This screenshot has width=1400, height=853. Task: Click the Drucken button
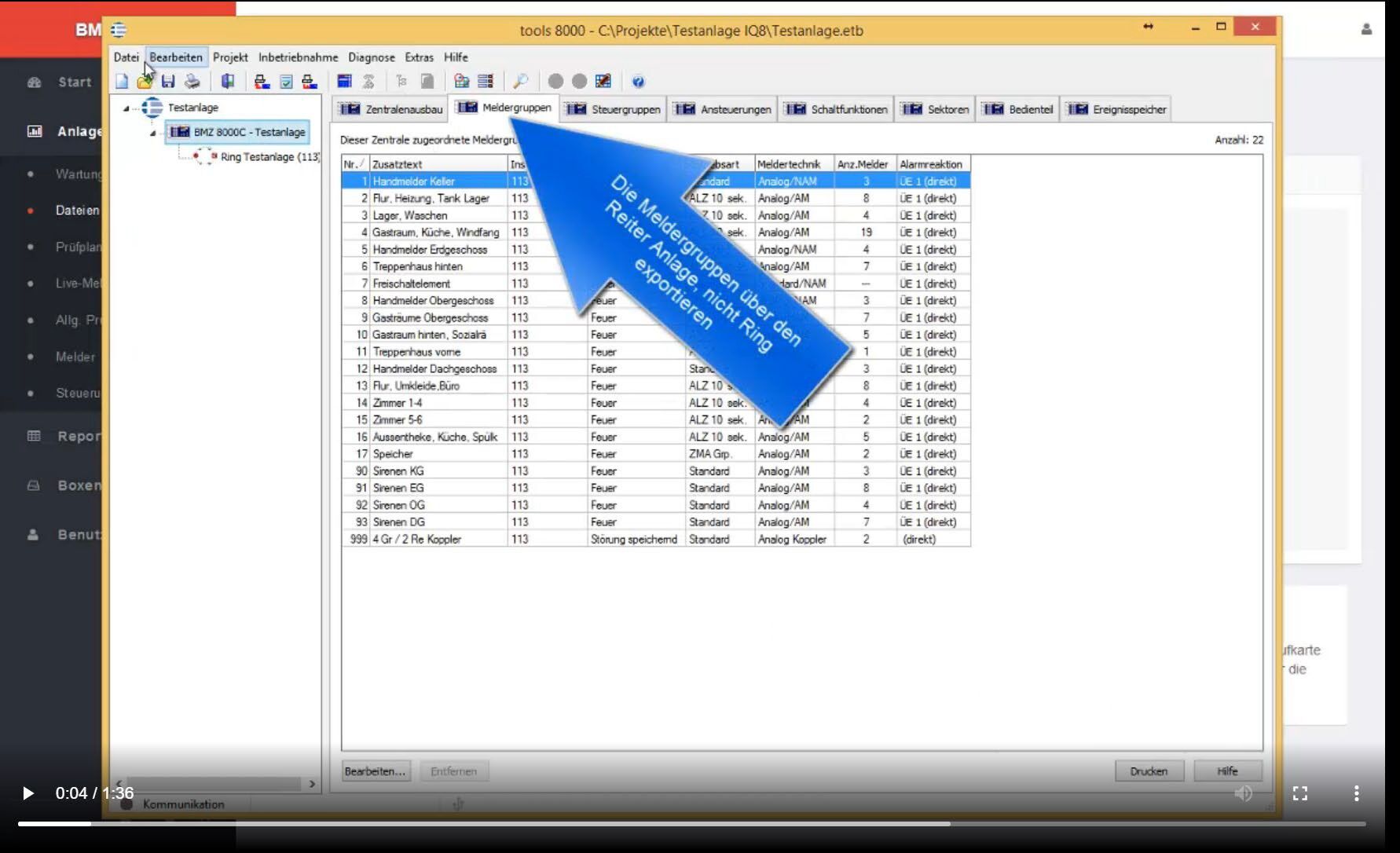[x=1149, y=771]
